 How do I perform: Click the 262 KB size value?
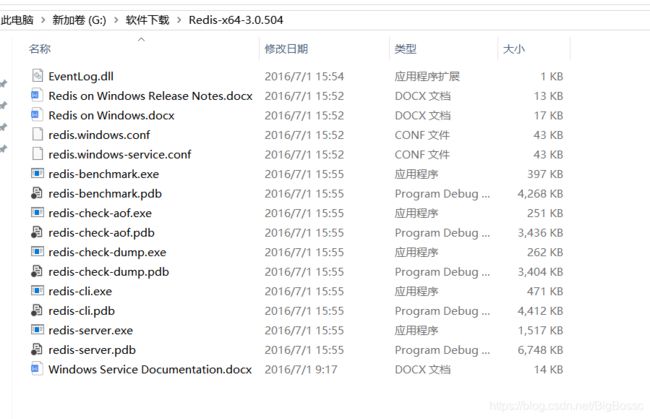[545, 252]
